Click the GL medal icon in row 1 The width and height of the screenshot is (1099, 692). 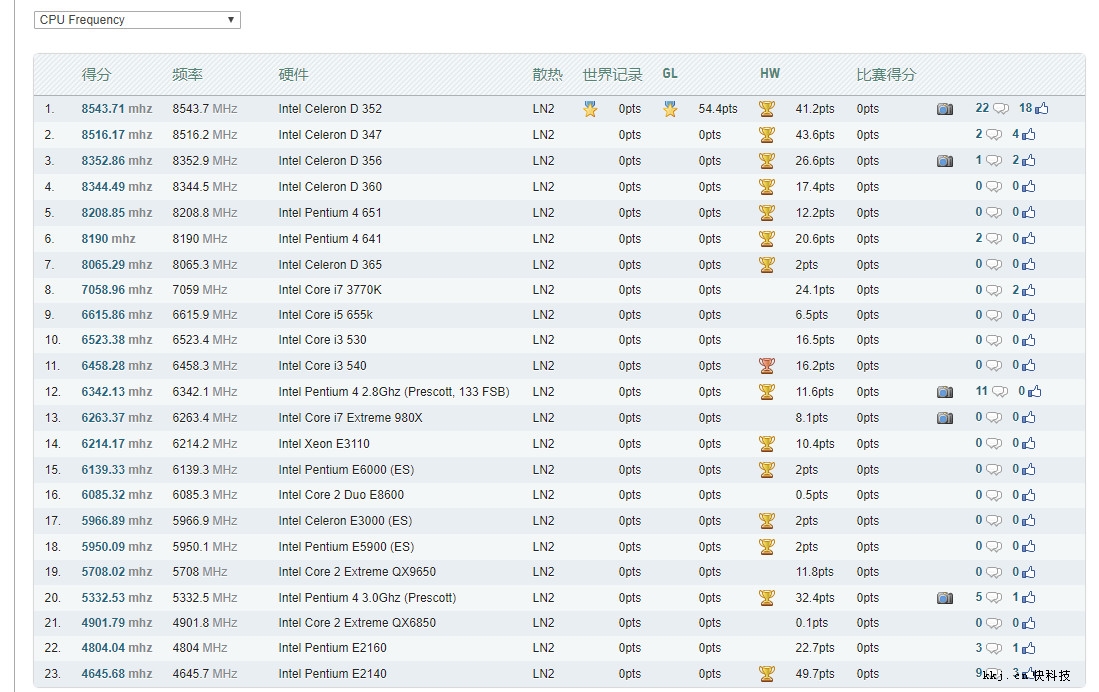(x=670, y=109)
